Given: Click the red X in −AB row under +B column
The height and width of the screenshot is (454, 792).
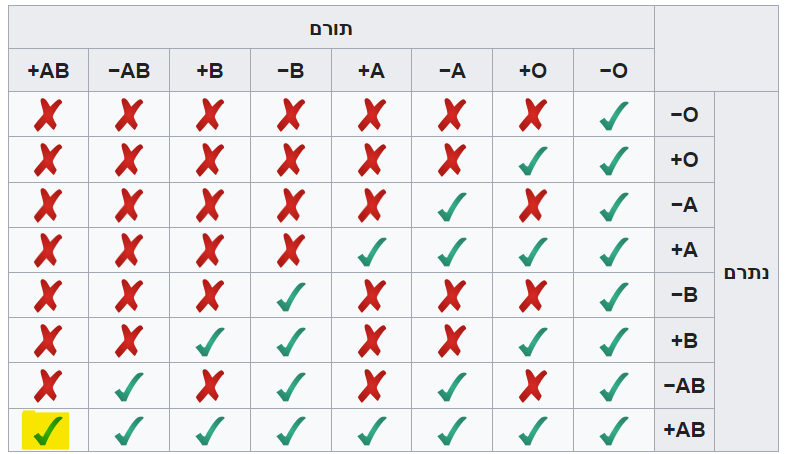Looking at the screenshot, I should coord(209,385).
